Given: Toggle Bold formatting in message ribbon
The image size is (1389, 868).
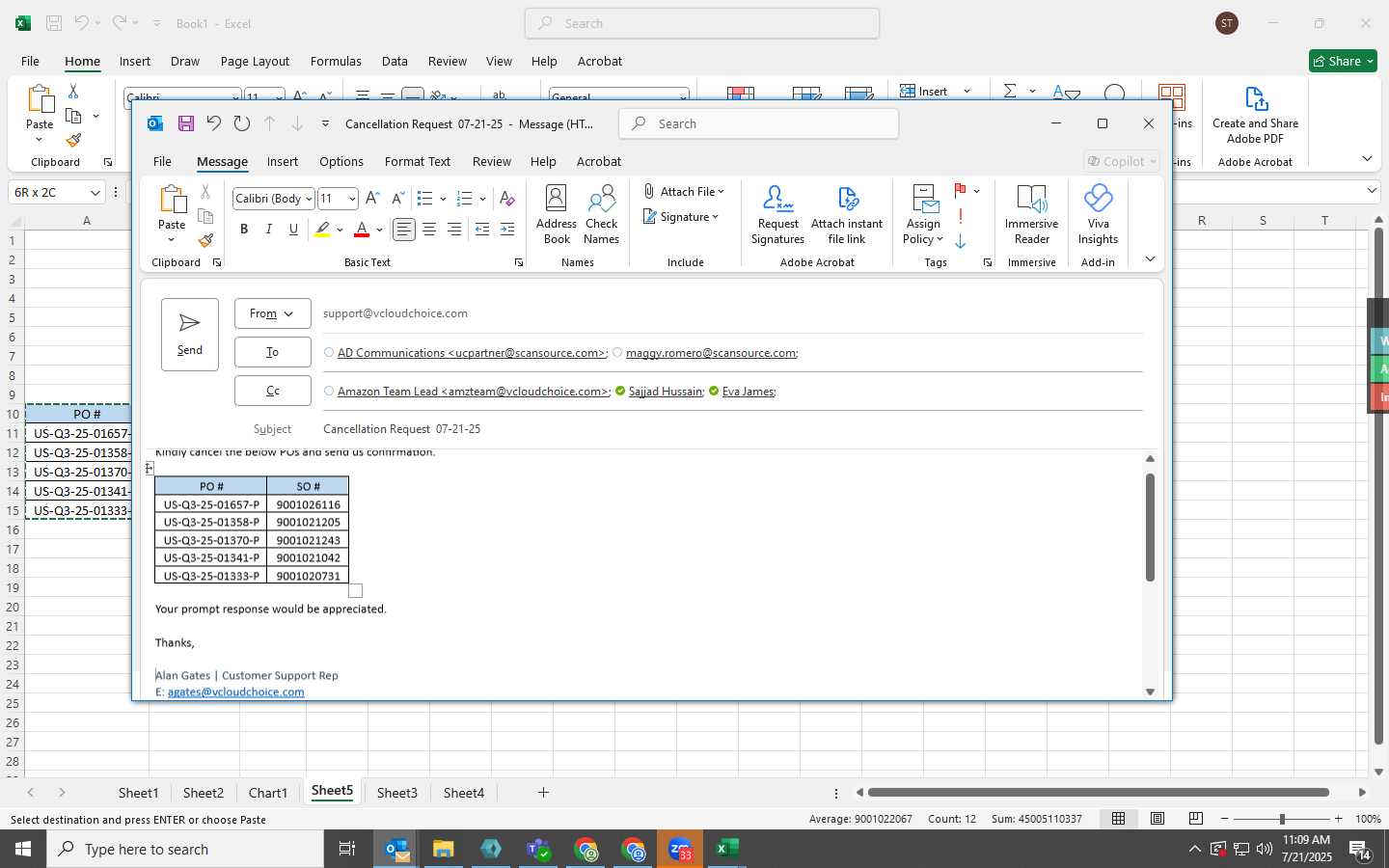Looking at the screenshot, I should click(244, 230).
